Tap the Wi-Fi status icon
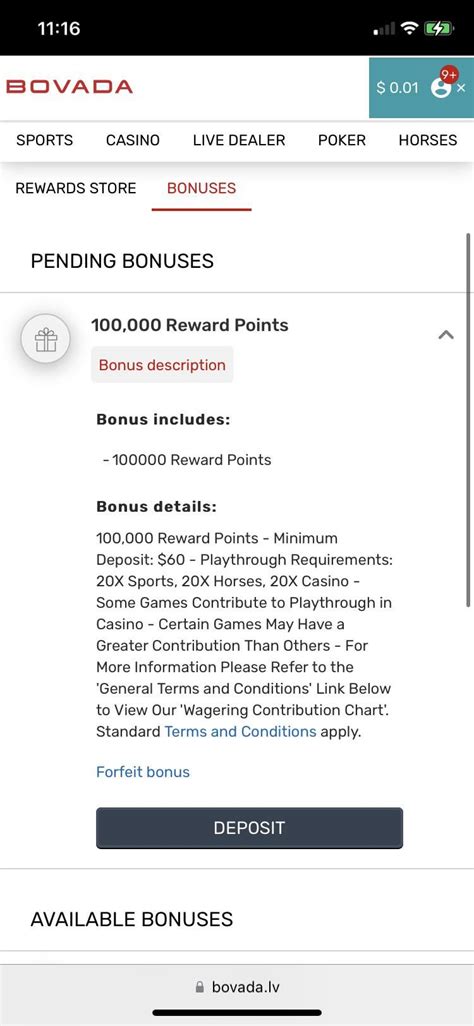Viewport: 474px width, 1026px height. (x=410, y=28)
